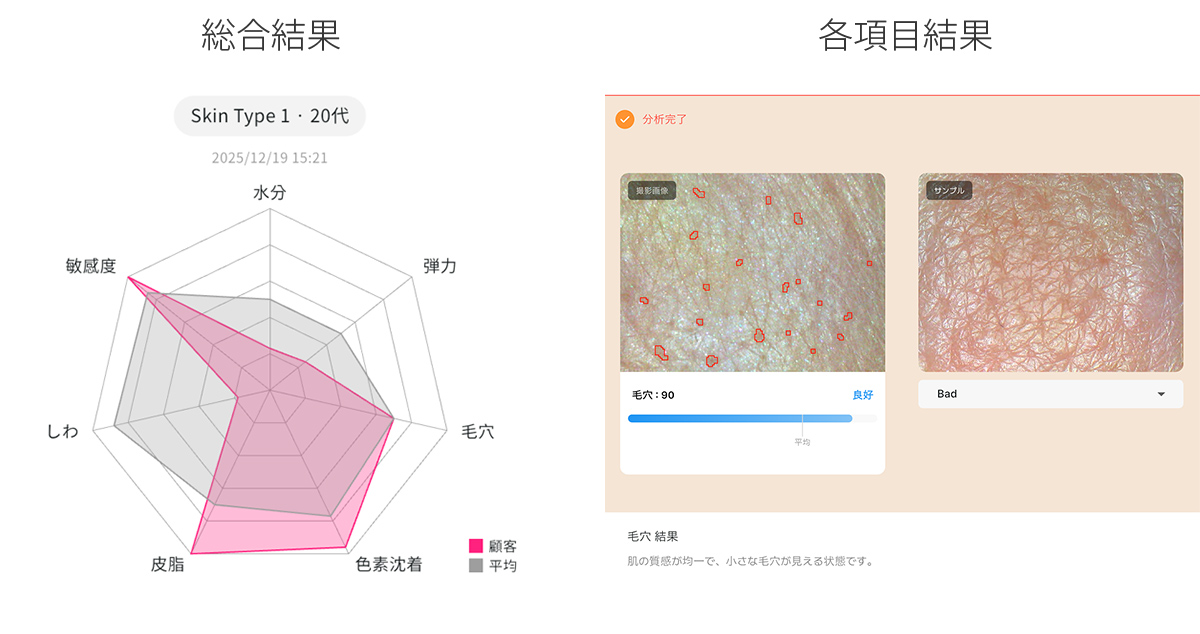The image size is (1200, 634).
Task: Click the orange 分析完了 checkmark icon
Action: click(625, 120)
